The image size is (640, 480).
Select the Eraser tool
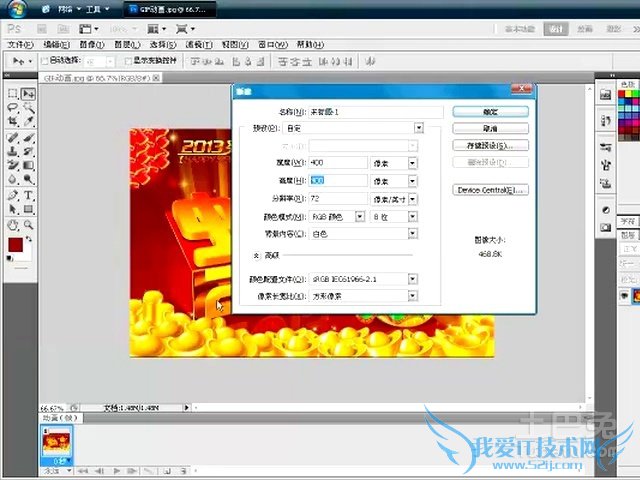[x=13, y=165]
